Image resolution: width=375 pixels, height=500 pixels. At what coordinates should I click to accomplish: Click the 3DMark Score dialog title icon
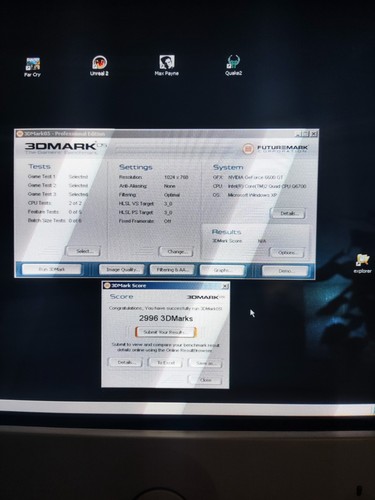107,285
